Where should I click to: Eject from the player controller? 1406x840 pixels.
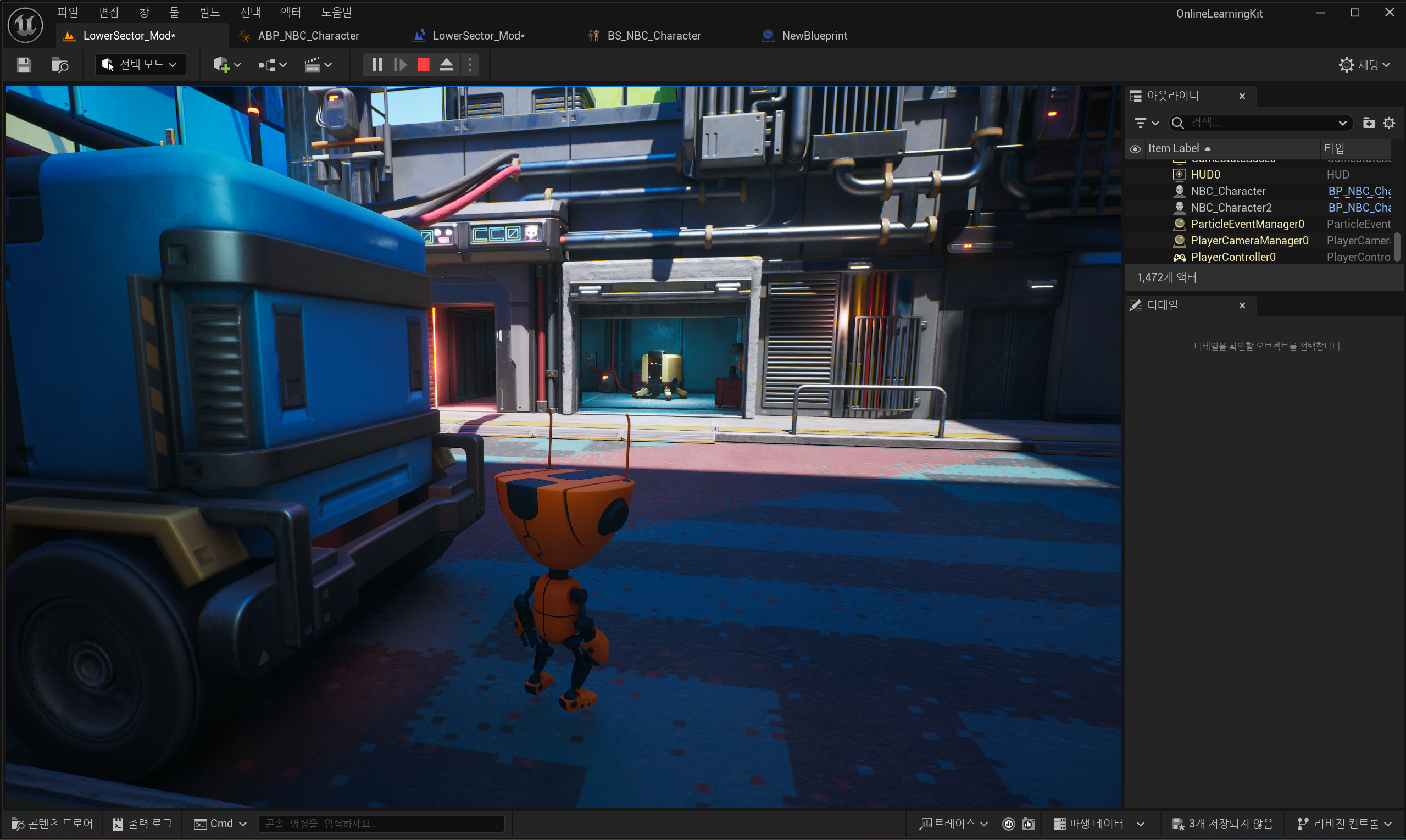[447, 65]
